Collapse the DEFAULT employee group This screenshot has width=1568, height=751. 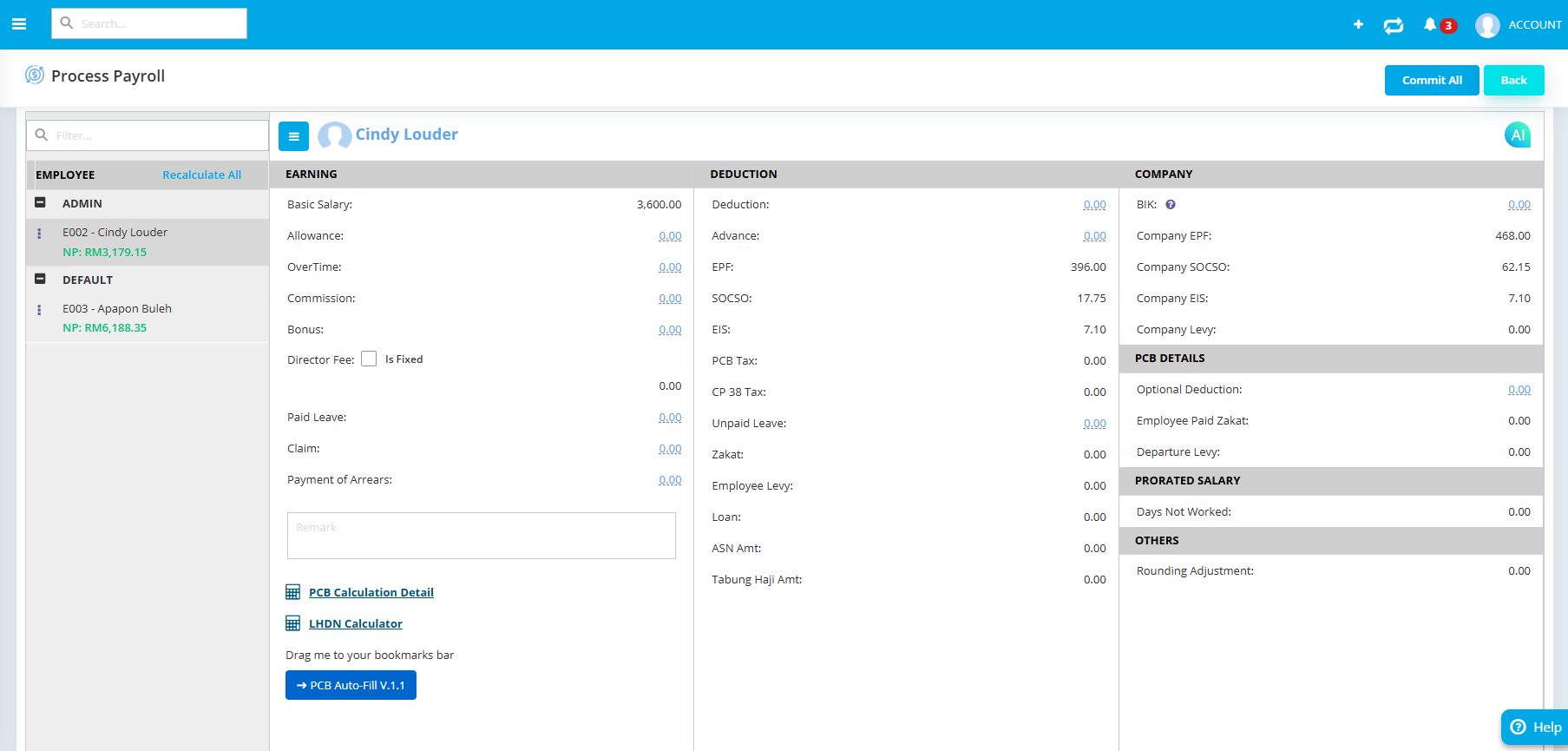40,280
